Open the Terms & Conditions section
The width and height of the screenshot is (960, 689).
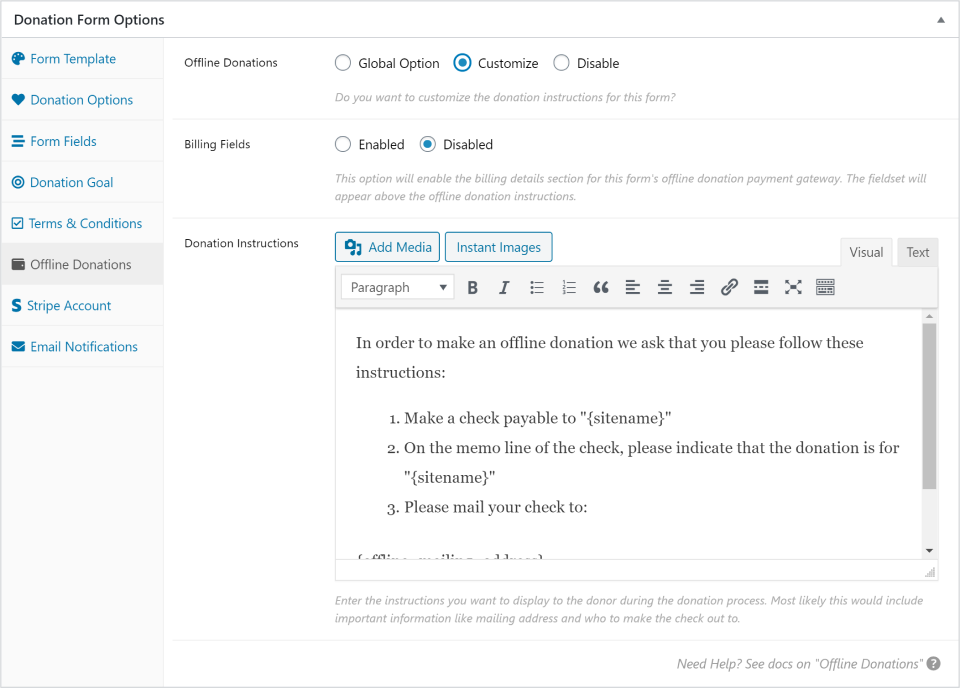82,223
